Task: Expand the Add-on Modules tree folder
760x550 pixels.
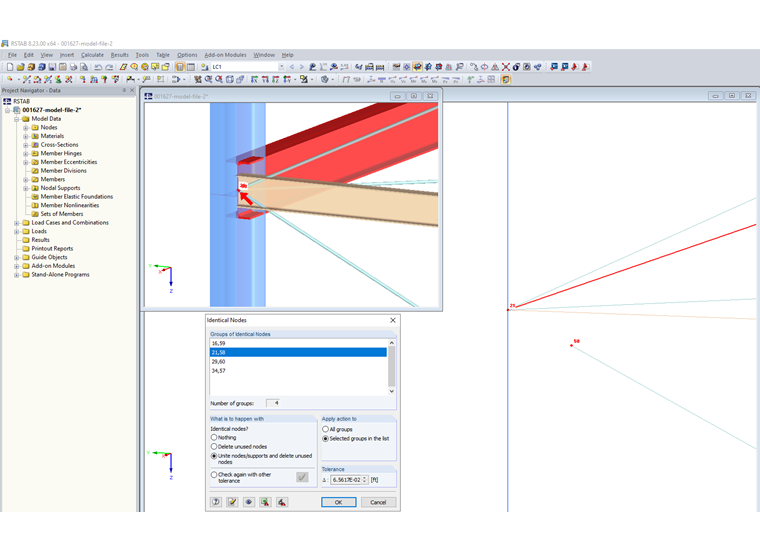Action: point(16,266)
